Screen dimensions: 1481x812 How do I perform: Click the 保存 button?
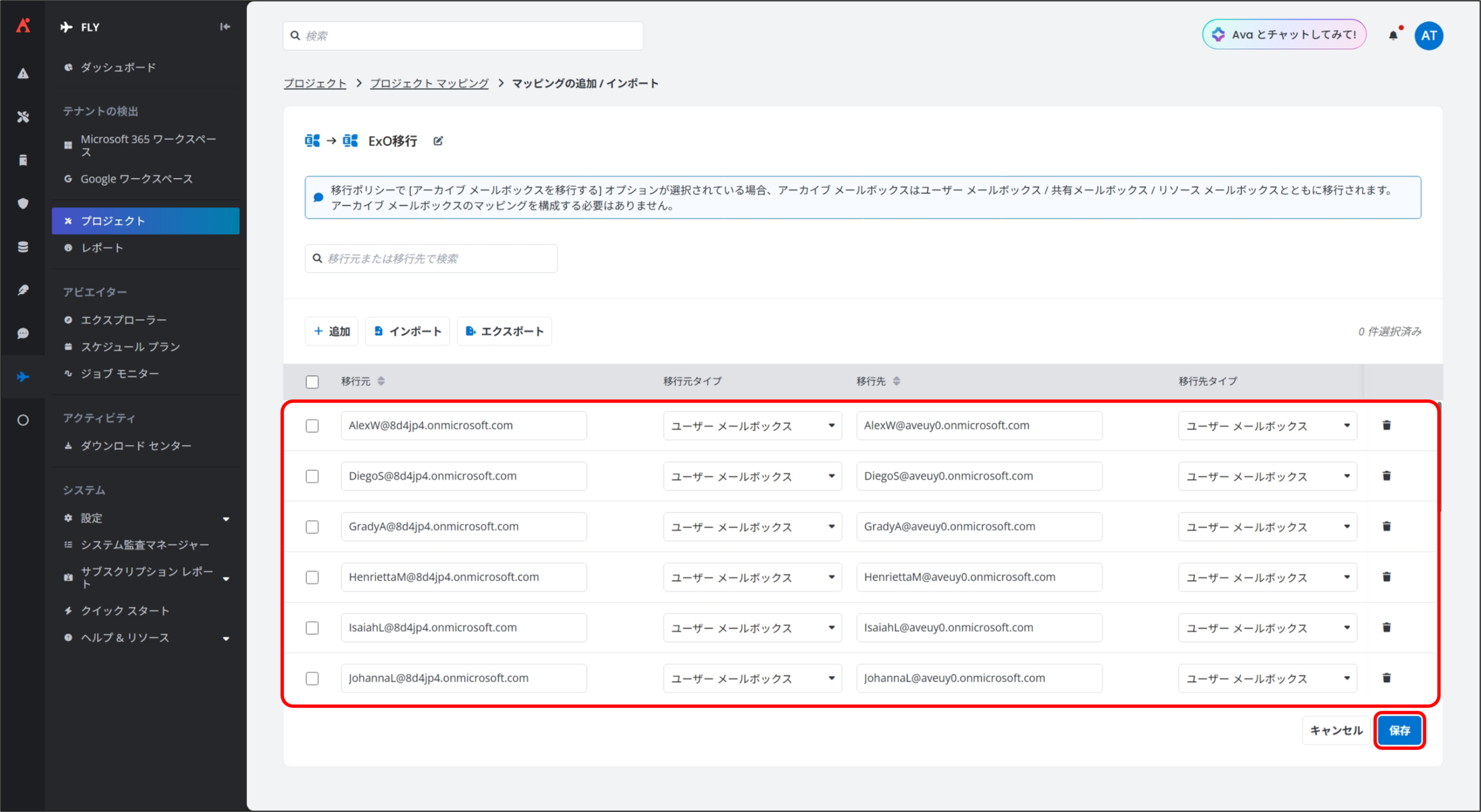(1399, 730)
